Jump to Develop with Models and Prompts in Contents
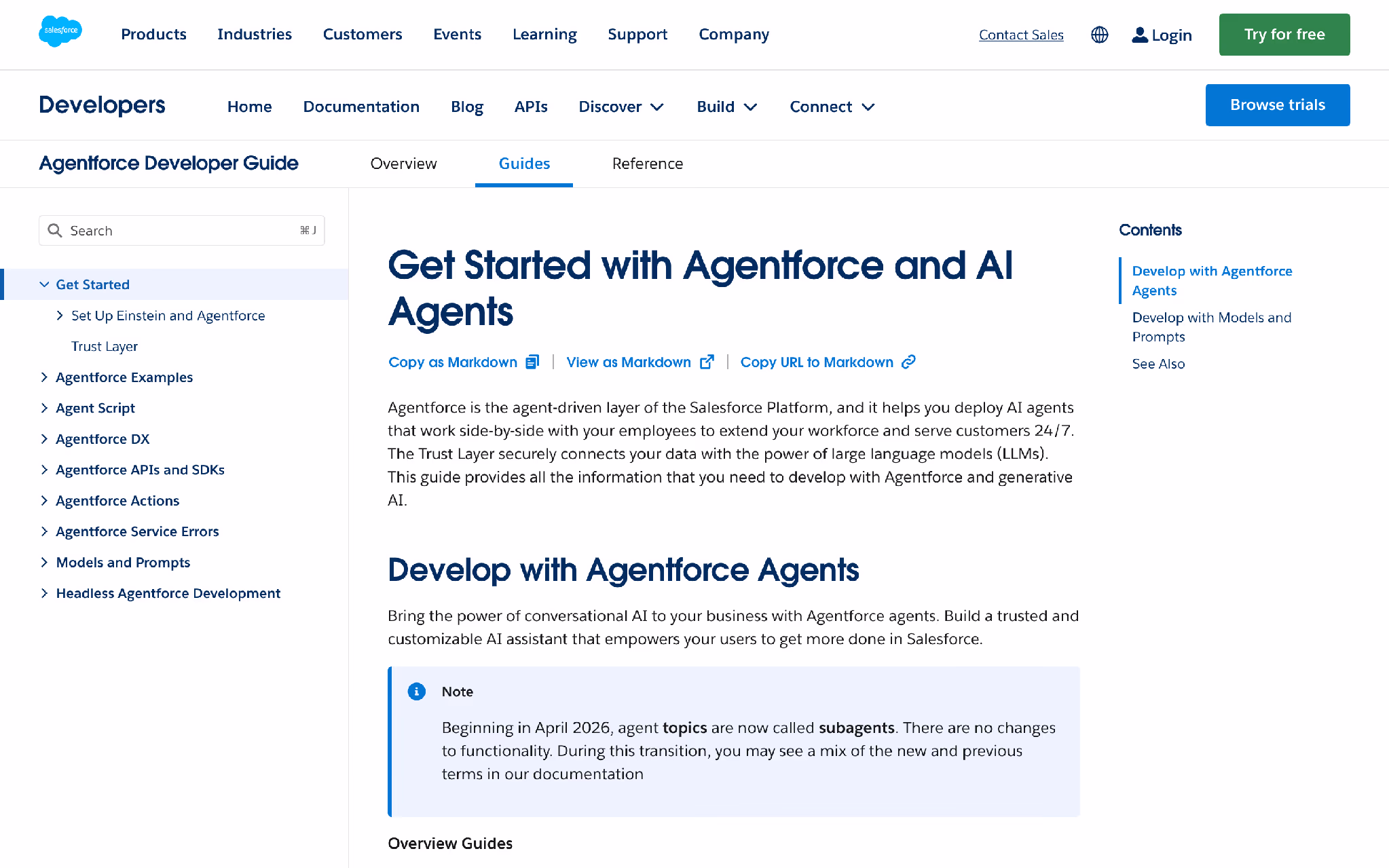Viewport: 1389px width, 868px height. (x=1212, y=326)
